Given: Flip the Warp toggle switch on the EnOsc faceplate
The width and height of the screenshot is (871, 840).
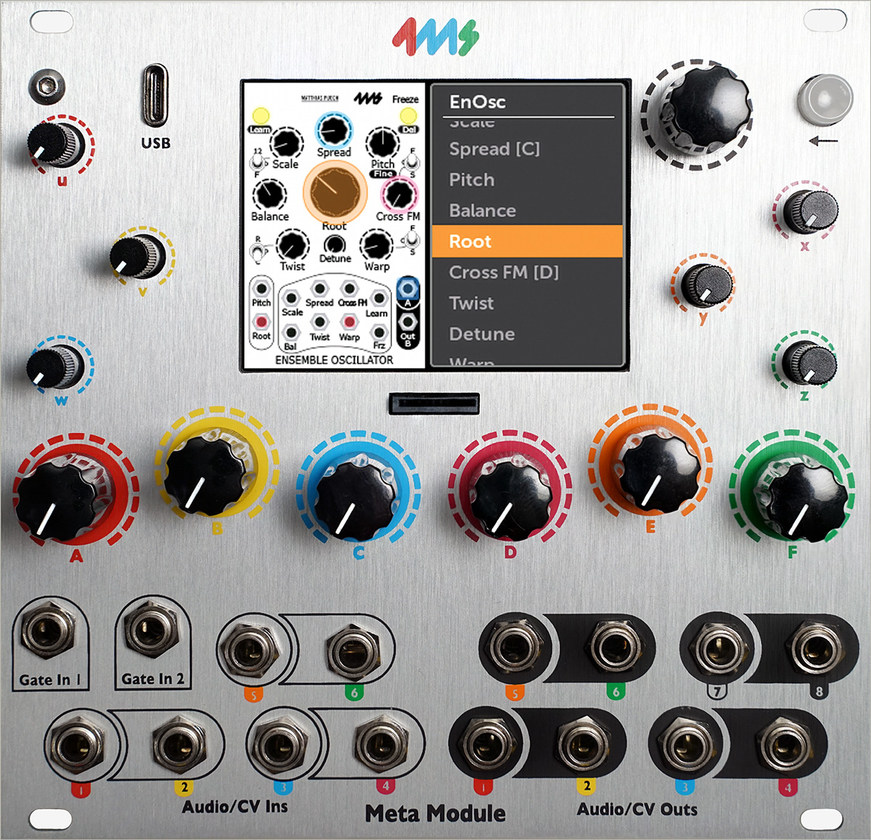Looking at the screenshot, I should (x=409, y=242).
